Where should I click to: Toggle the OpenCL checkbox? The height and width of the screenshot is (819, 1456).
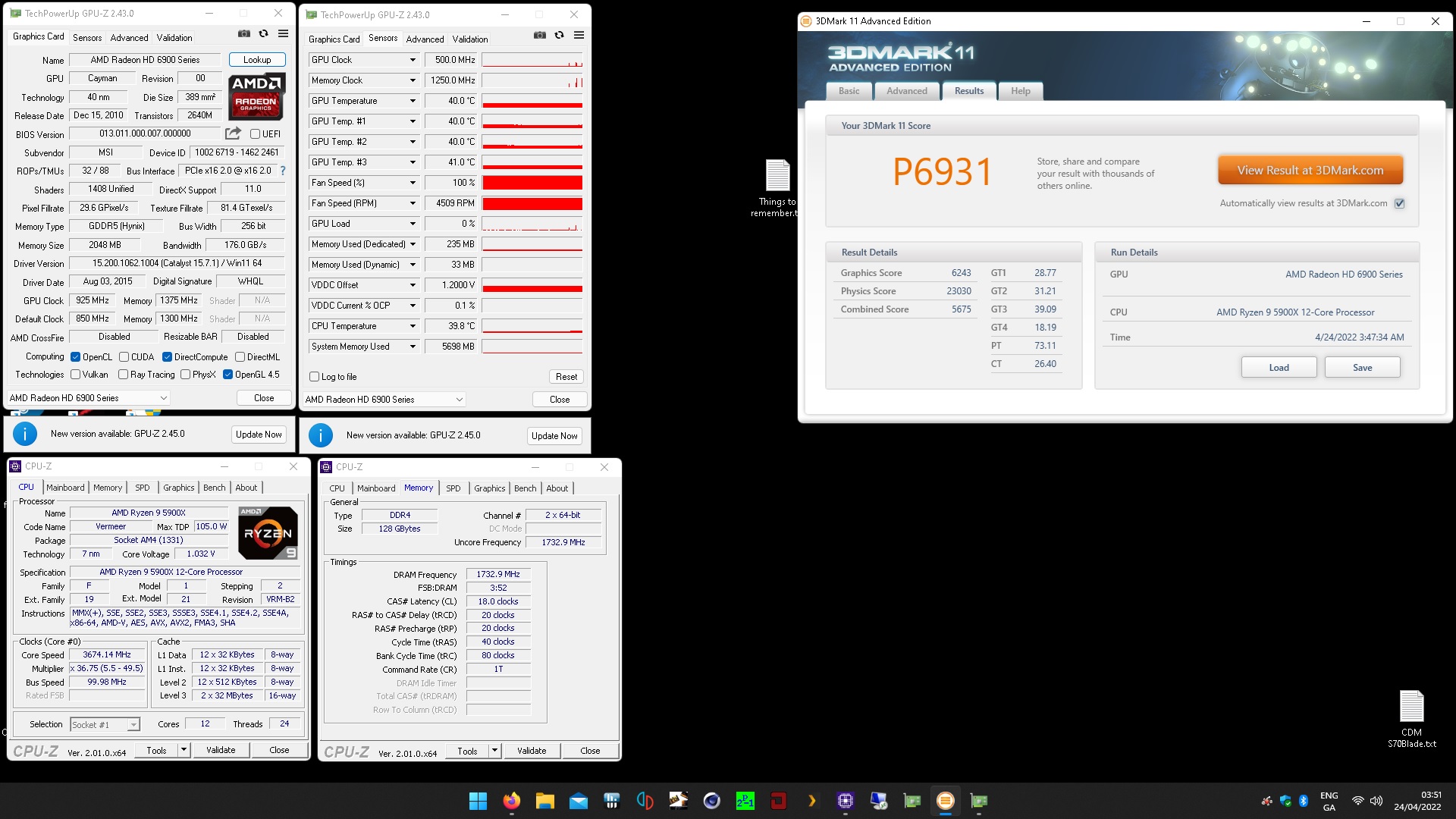click(75, 357)
